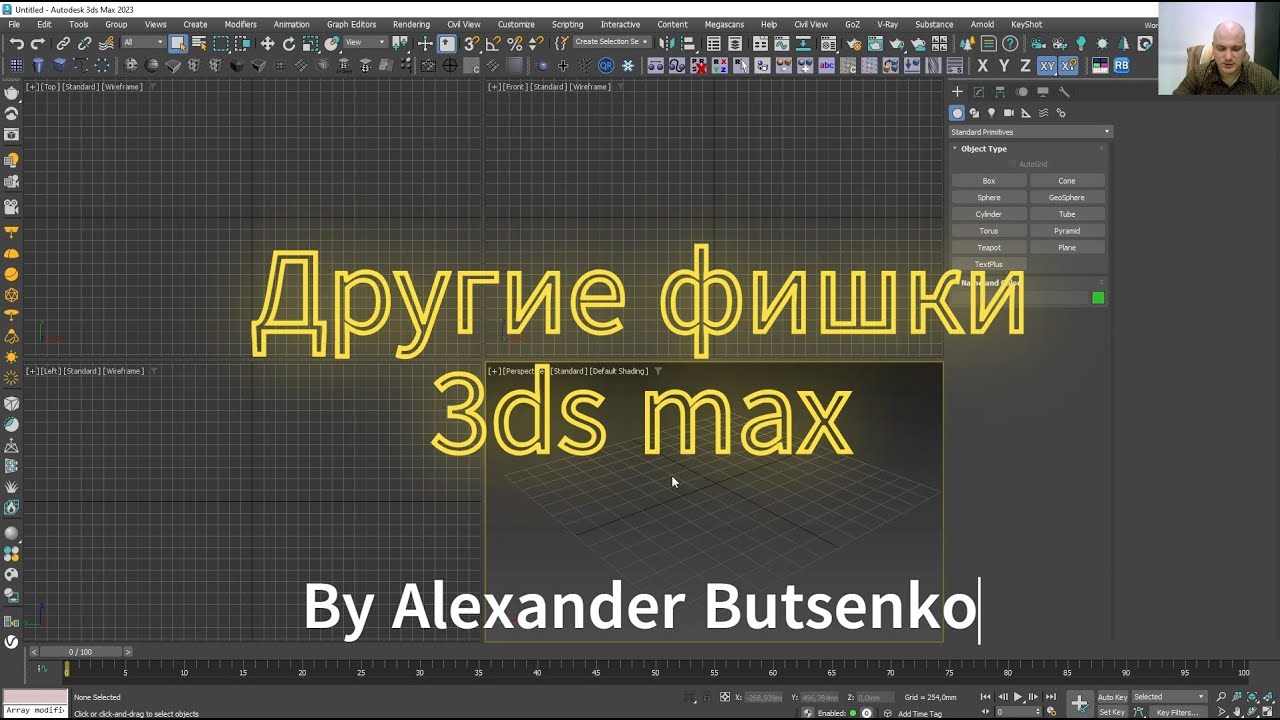
Task: Select the Link objects tool
Action: click(63, 44)
